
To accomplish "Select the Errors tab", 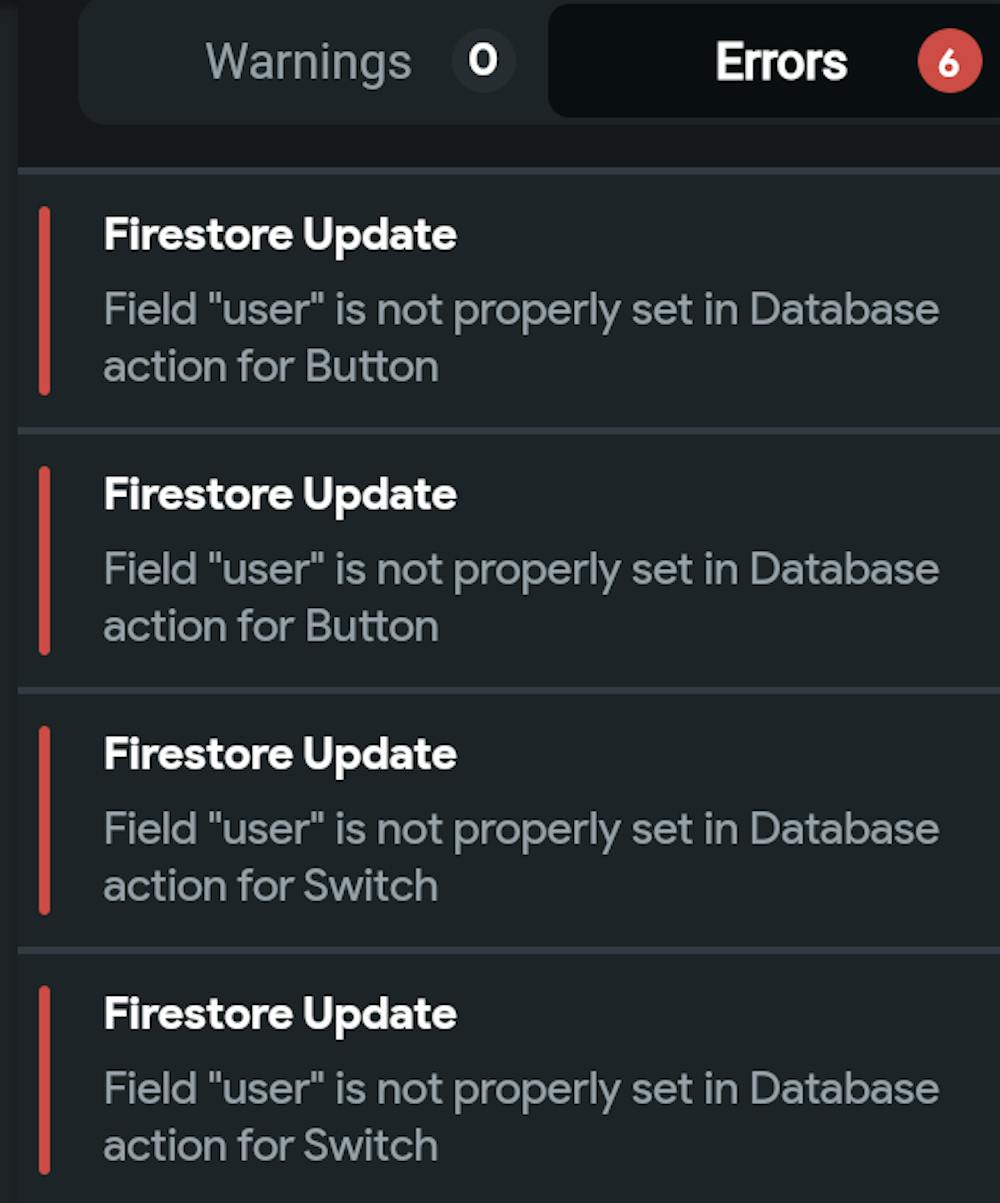I will click(x=781, y=62).
